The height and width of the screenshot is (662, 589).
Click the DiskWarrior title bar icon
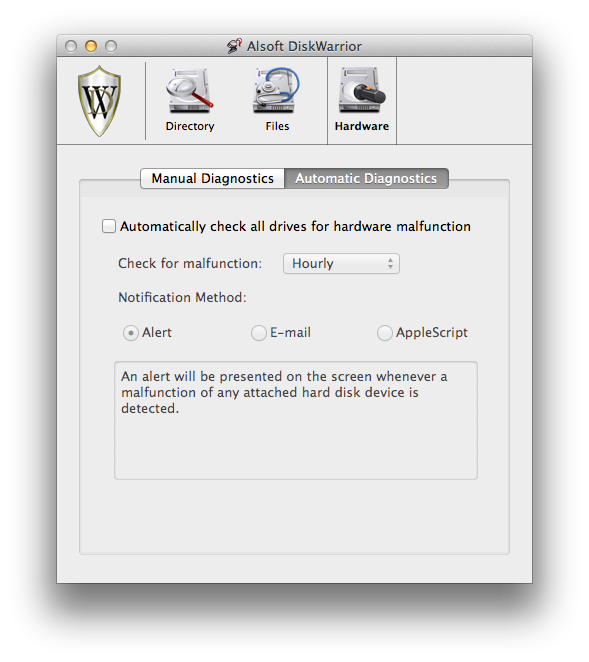234,46
